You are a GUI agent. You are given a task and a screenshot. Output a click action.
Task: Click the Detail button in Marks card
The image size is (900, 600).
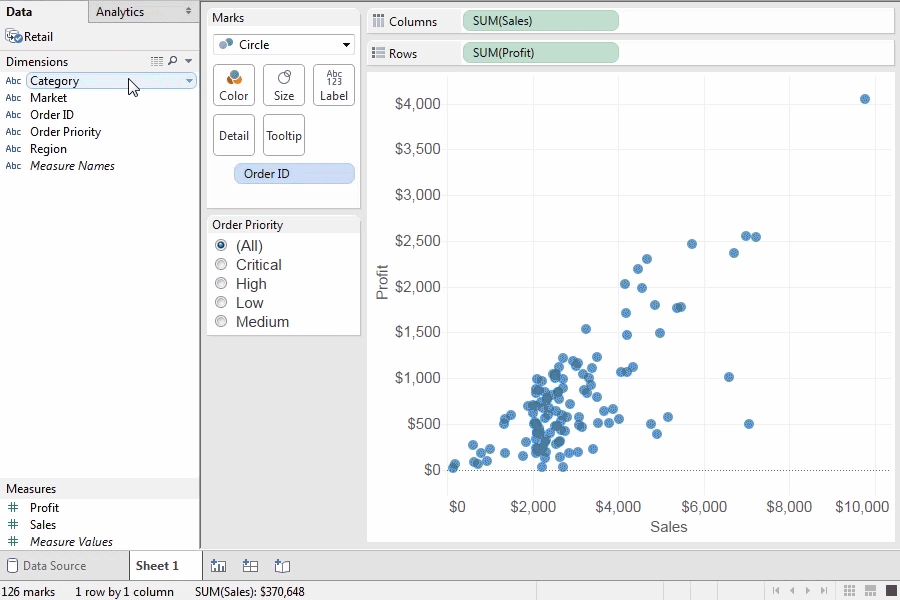(234, 135)
